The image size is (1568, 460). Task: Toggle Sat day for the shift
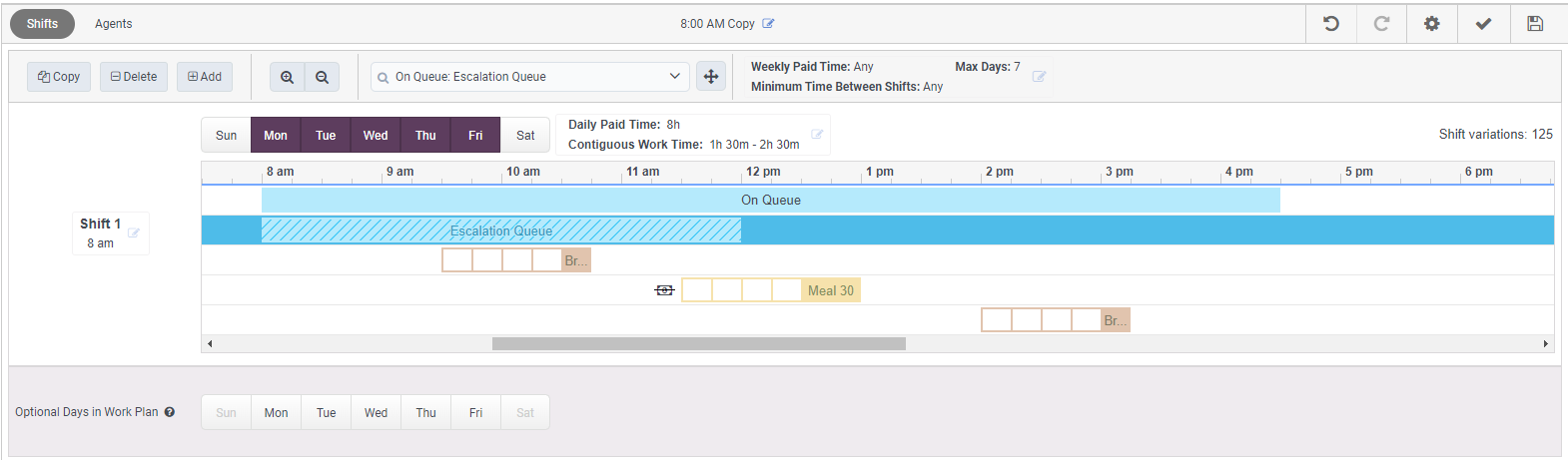tap(525, 136)
